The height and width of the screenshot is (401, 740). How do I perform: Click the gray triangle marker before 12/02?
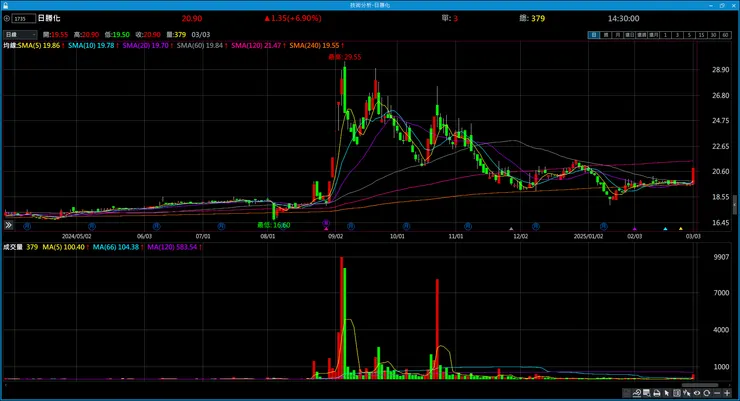pyautogui.click(x=511, y=229)
